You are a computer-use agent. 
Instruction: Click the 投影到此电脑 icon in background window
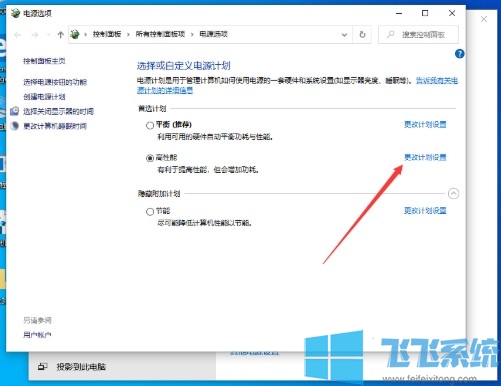coord(42,367)
